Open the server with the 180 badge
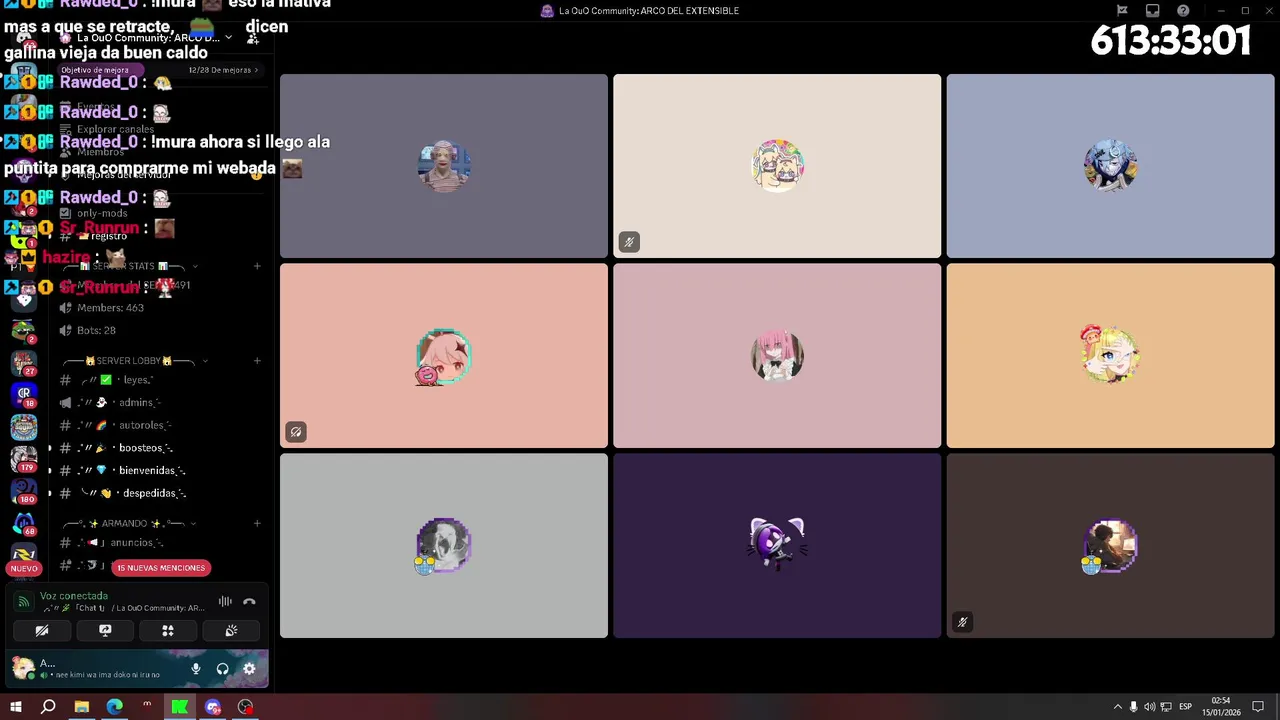1280x720 pixels. coord(24,491)
